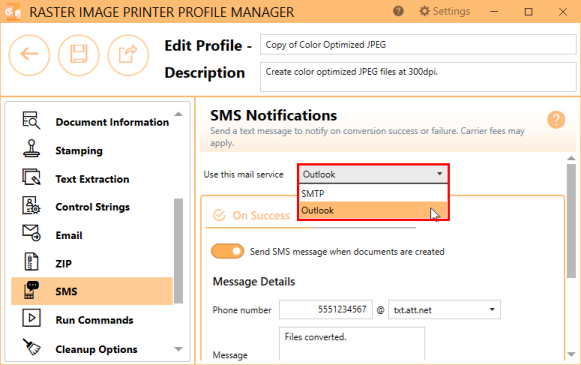Click the SMS phone icon in sidebar
This screenshot has width=581, height=365.
[x=31, y=290]
